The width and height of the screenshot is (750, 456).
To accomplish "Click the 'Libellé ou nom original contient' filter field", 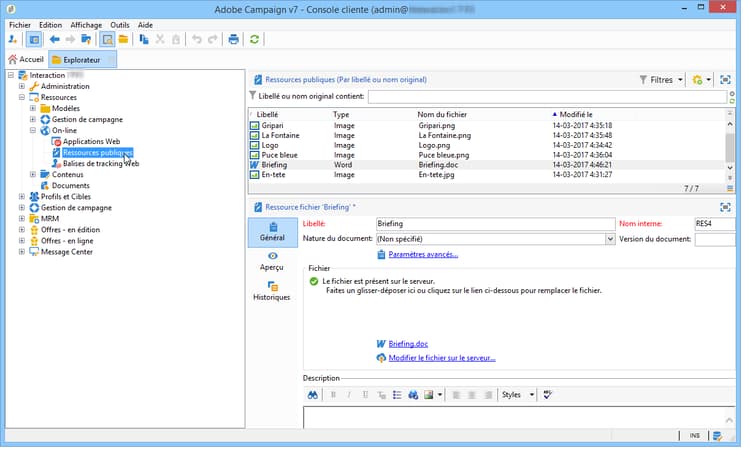I will click(x=547, y=97).
